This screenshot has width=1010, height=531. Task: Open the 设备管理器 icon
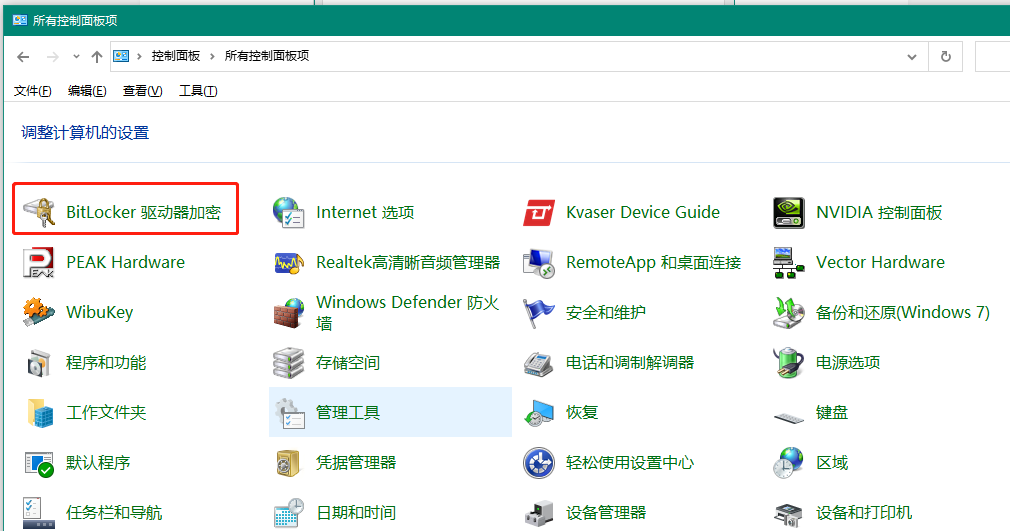(x=538, y=513)
